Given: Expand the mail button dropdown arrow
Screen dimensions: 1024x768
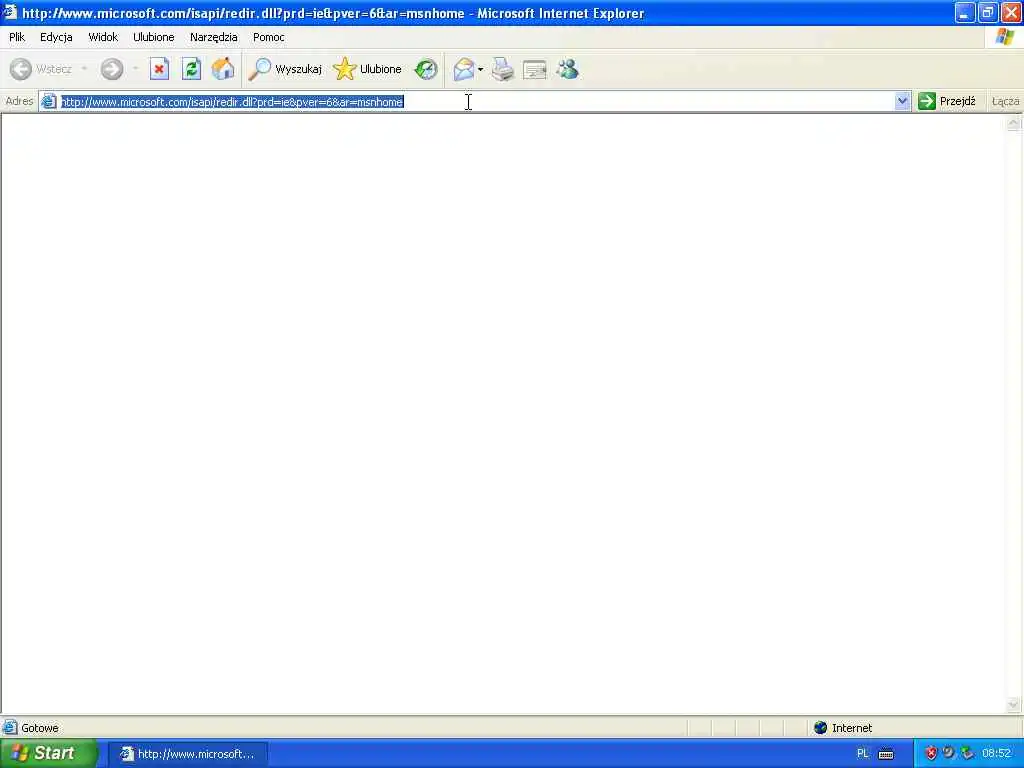Looking at the screenshot, I should click(x=481, y=69).
